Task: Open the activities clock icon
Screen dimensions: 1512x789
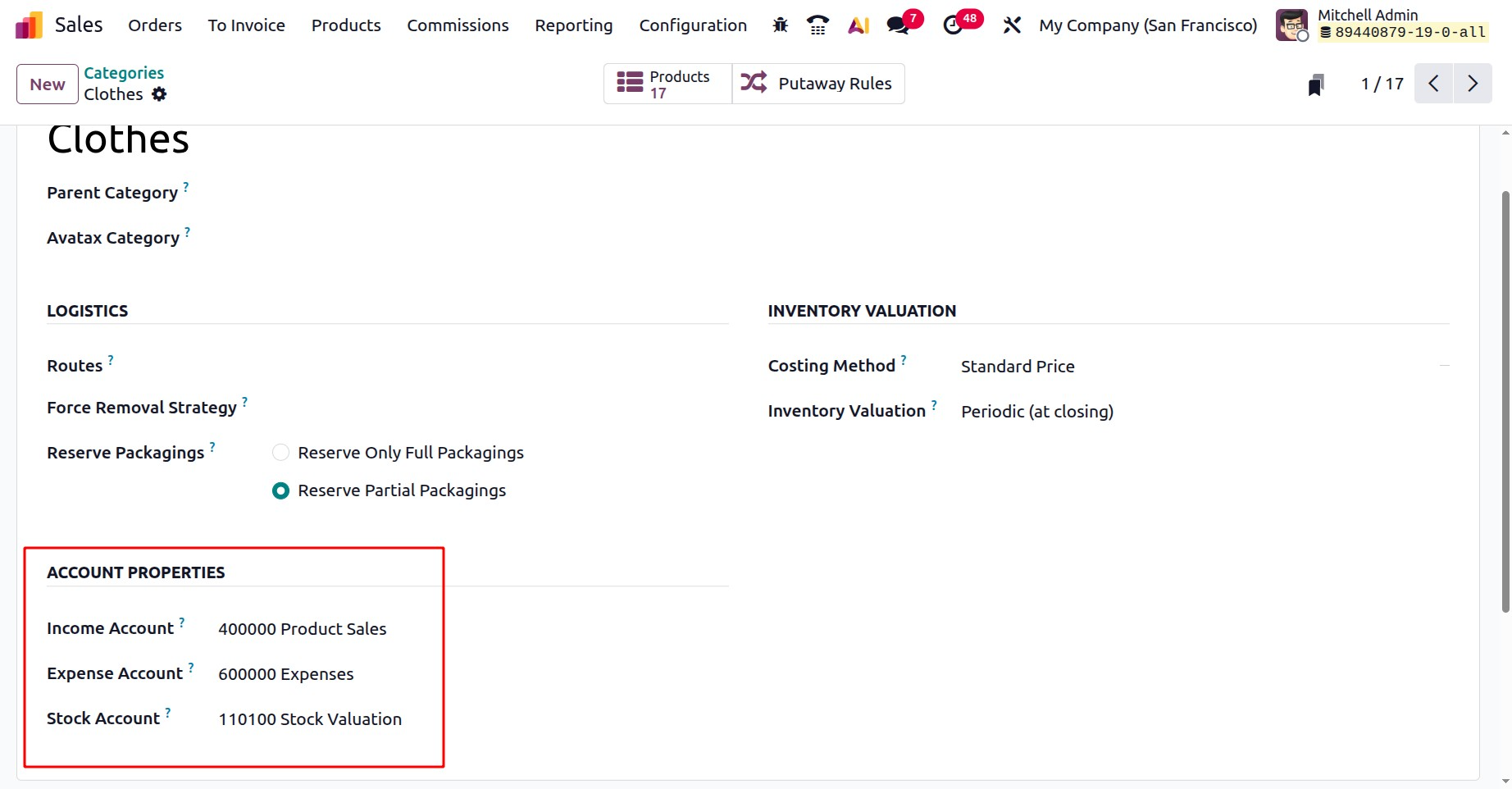Action: pos(954,25)
